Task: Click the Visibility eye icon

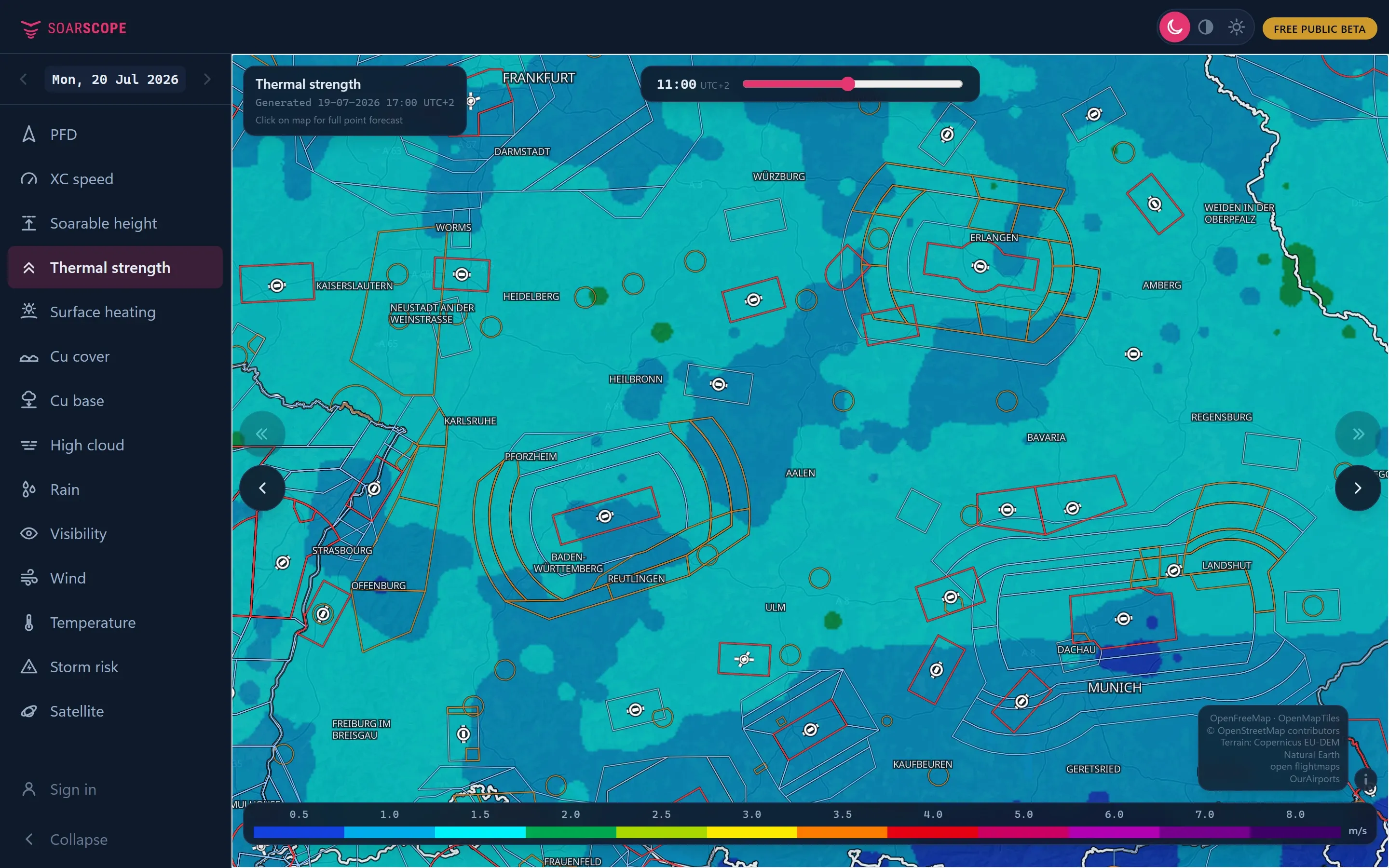Action: pyautogui.click(x=29, y=533)
